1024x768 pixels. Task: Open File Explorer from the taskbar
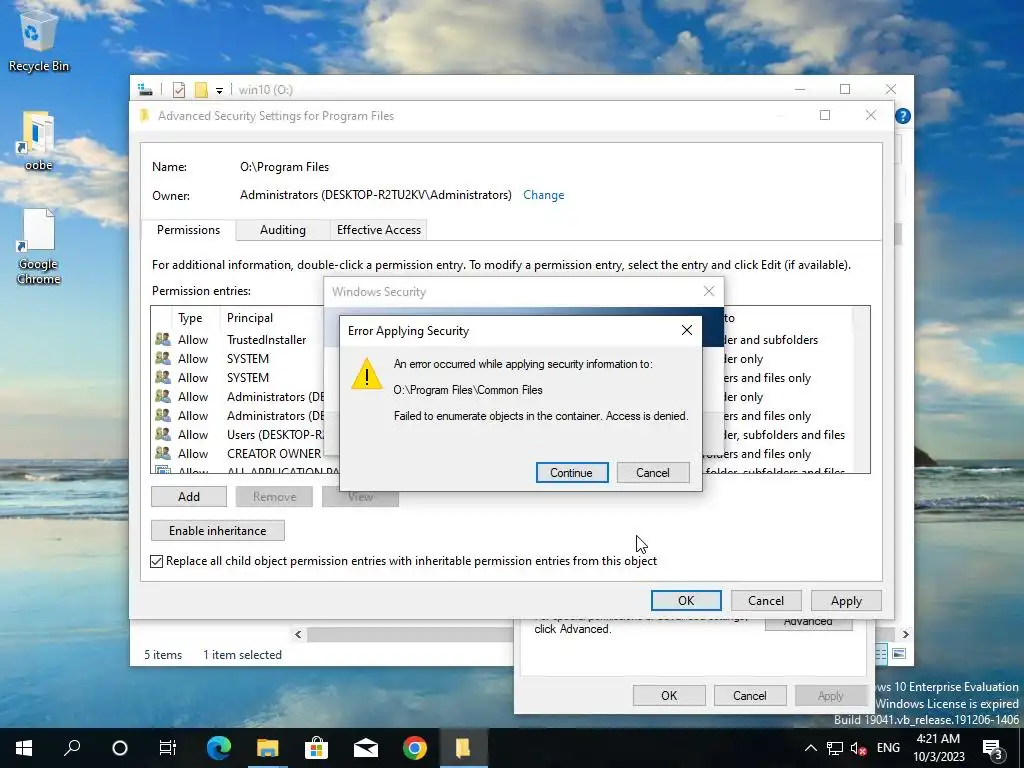point(267,748)
